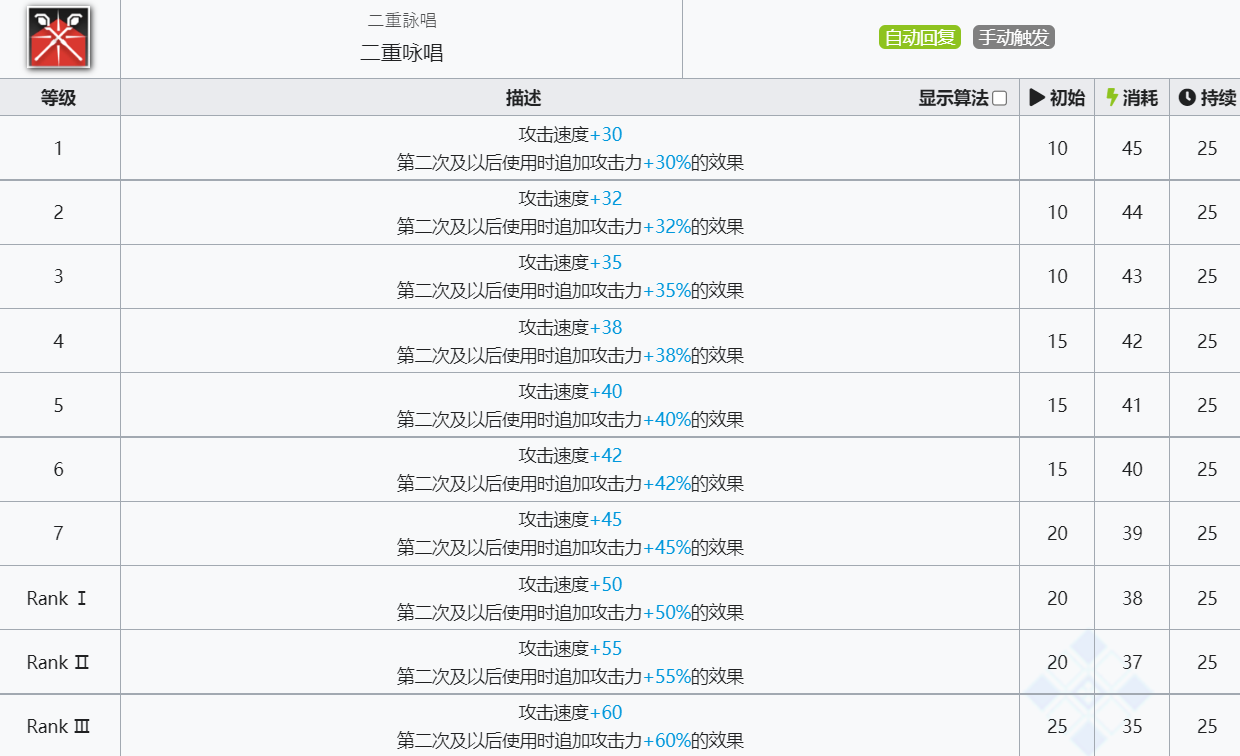The width and height of the screenshot is (1240, 756).
Task: Click initial value 15 in level 4 row
Action: pyautogui.click(x=1057, y=341)
